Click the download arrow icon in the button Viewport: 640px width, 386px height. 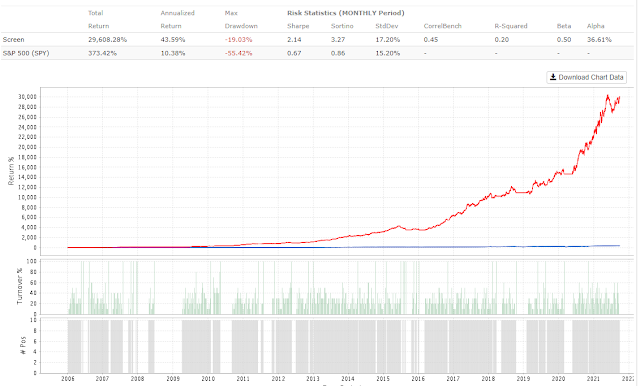[x=553, y=77]
